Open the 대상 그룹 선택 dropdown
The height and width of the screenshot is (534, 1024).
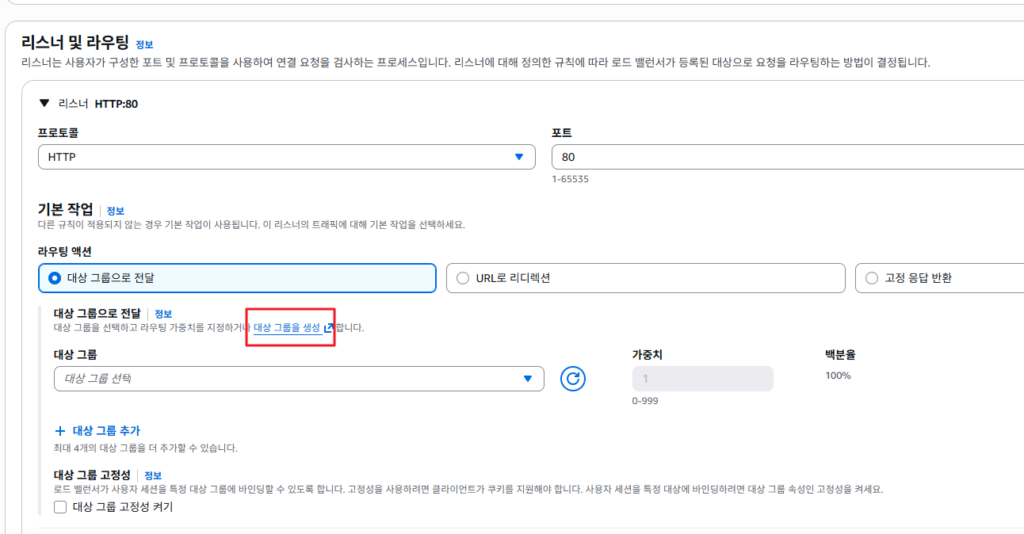[x=299, y=379]
